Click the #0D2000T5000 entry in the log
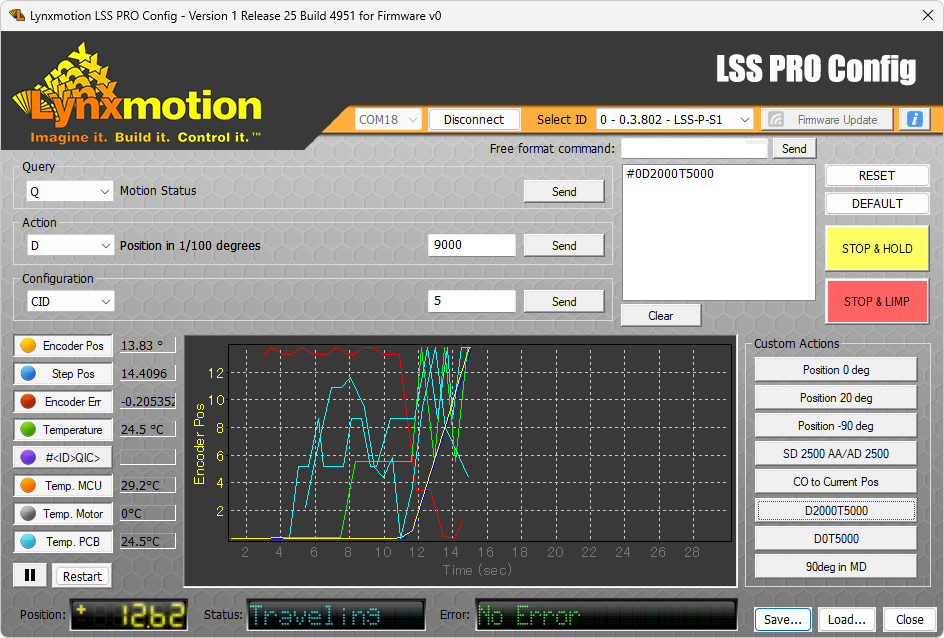 (670, 174)
